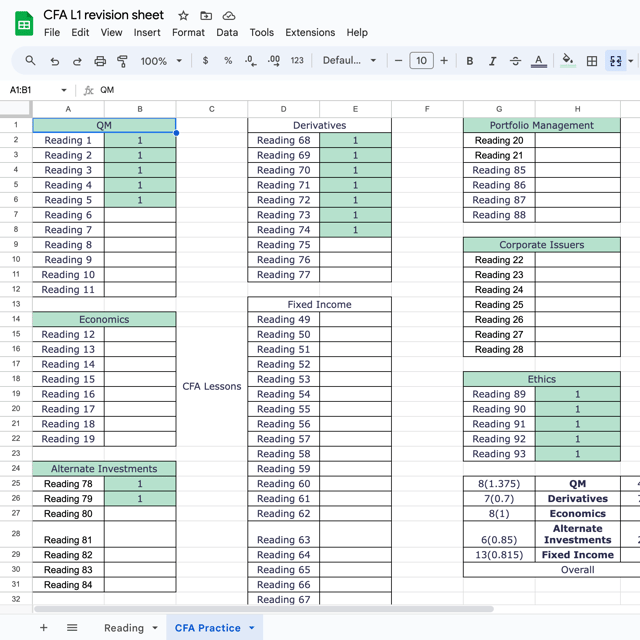Open the View menu
Screen dimensions: 640x640
pos(111,33)
